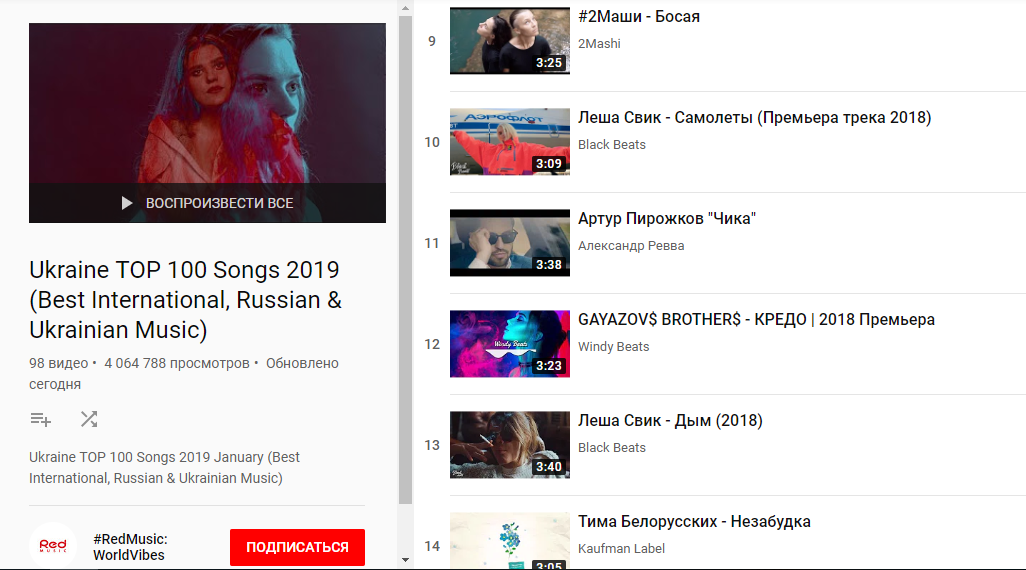The height and width of the screenshot is (570, 1026).
Task: Open the Windy Beats channel link
Action: coord(614,347)
